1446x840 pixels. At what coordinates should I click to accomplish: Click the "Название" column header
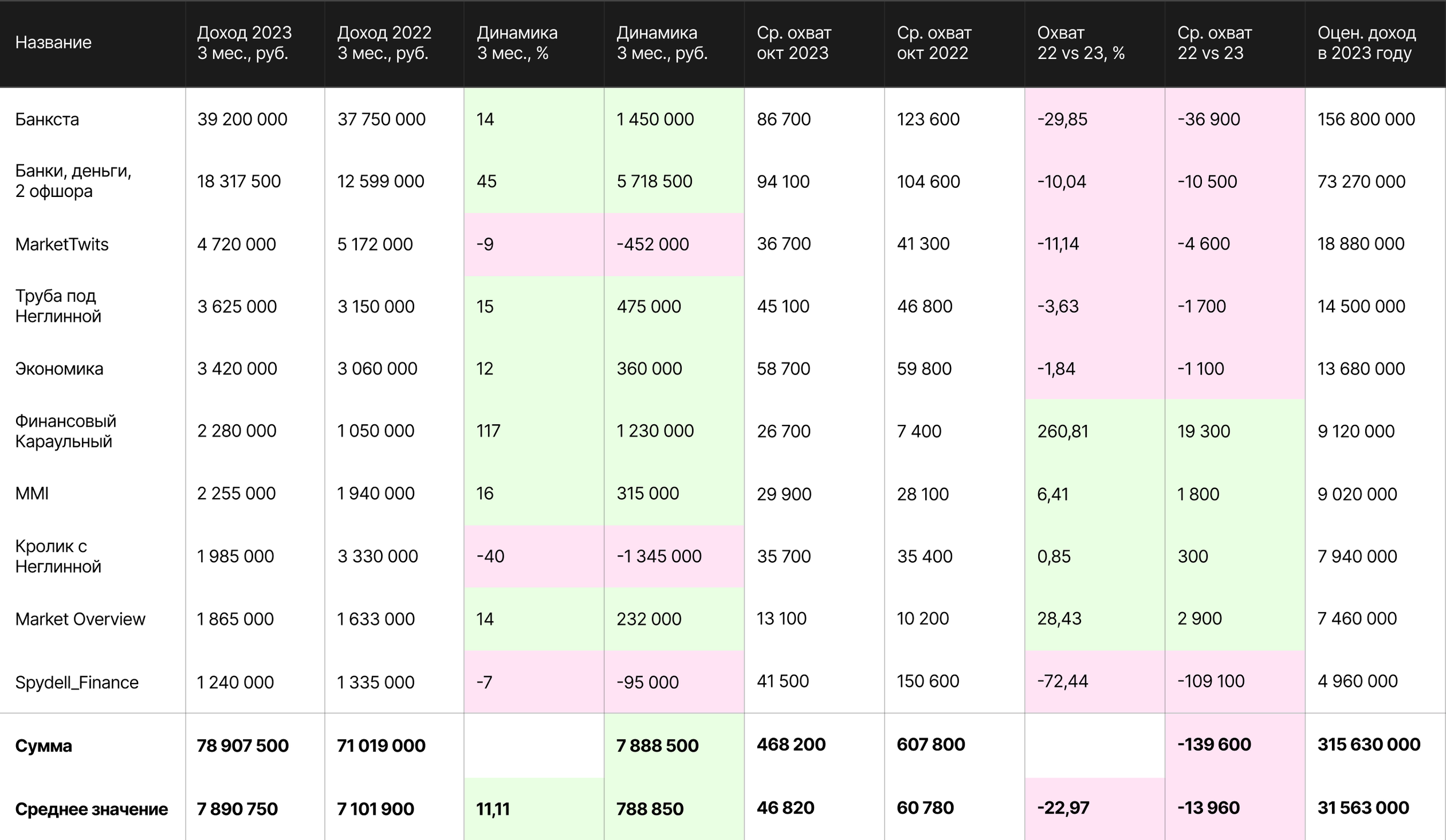53,42
